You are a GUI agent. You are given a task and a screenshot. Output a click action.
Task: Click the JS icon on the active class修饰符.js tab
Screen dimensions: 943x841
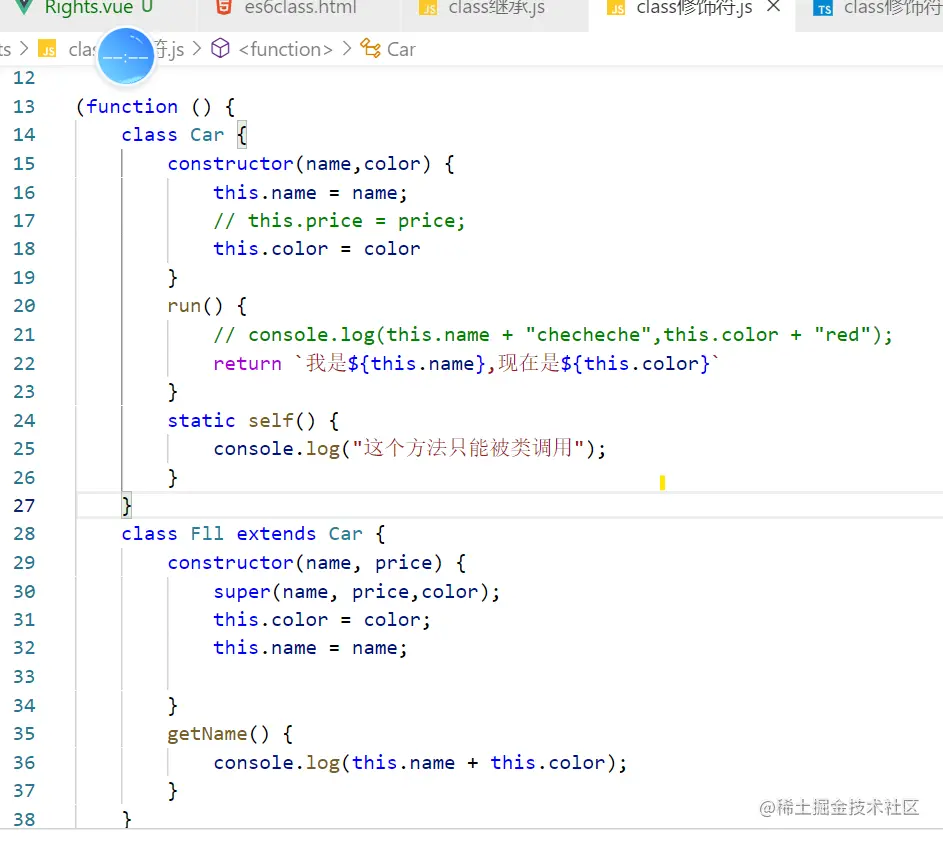pos(619,8)
